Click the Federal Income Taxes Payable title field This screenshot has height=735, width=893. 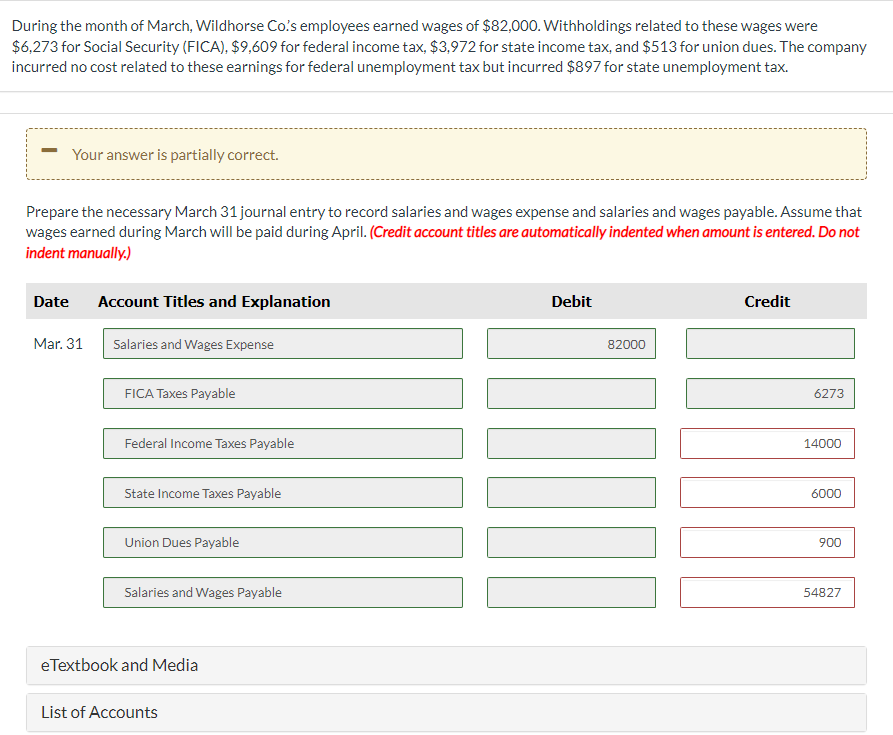(x=283, y=443)
